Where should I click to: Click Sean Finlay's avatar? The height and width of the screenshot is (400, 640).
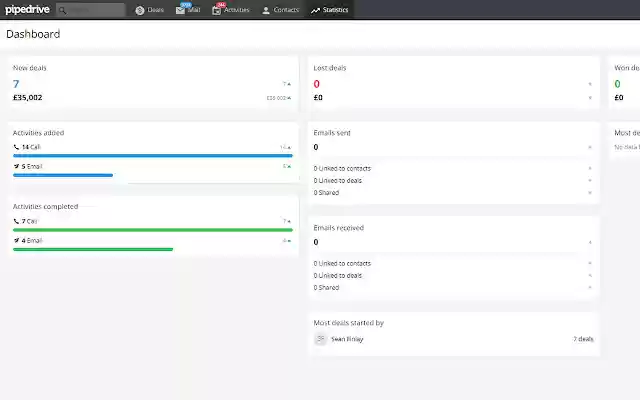(320, 339)
